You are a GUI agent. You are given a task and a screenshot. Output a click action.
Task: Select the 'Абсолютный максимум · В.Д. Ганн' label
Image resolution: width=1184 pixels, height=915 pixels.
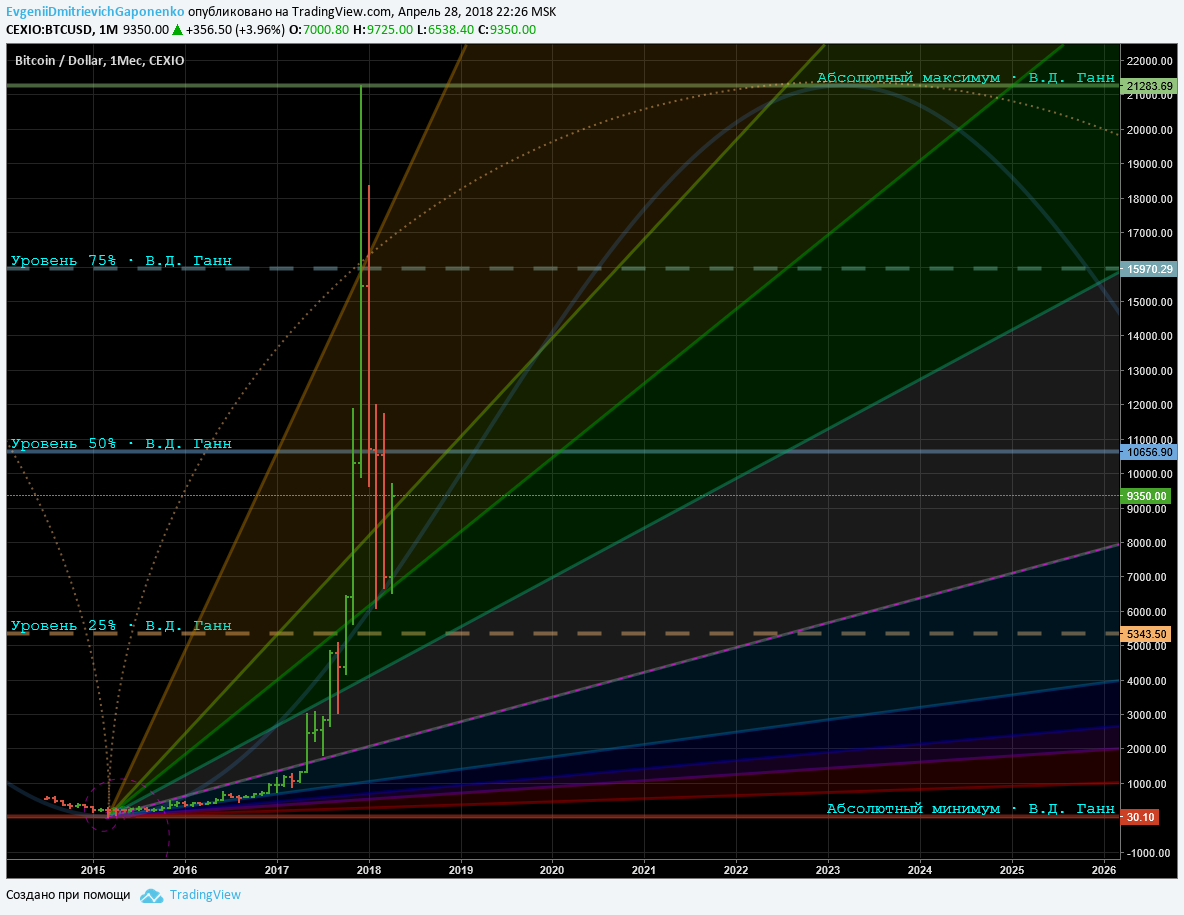tap(966, 77)
